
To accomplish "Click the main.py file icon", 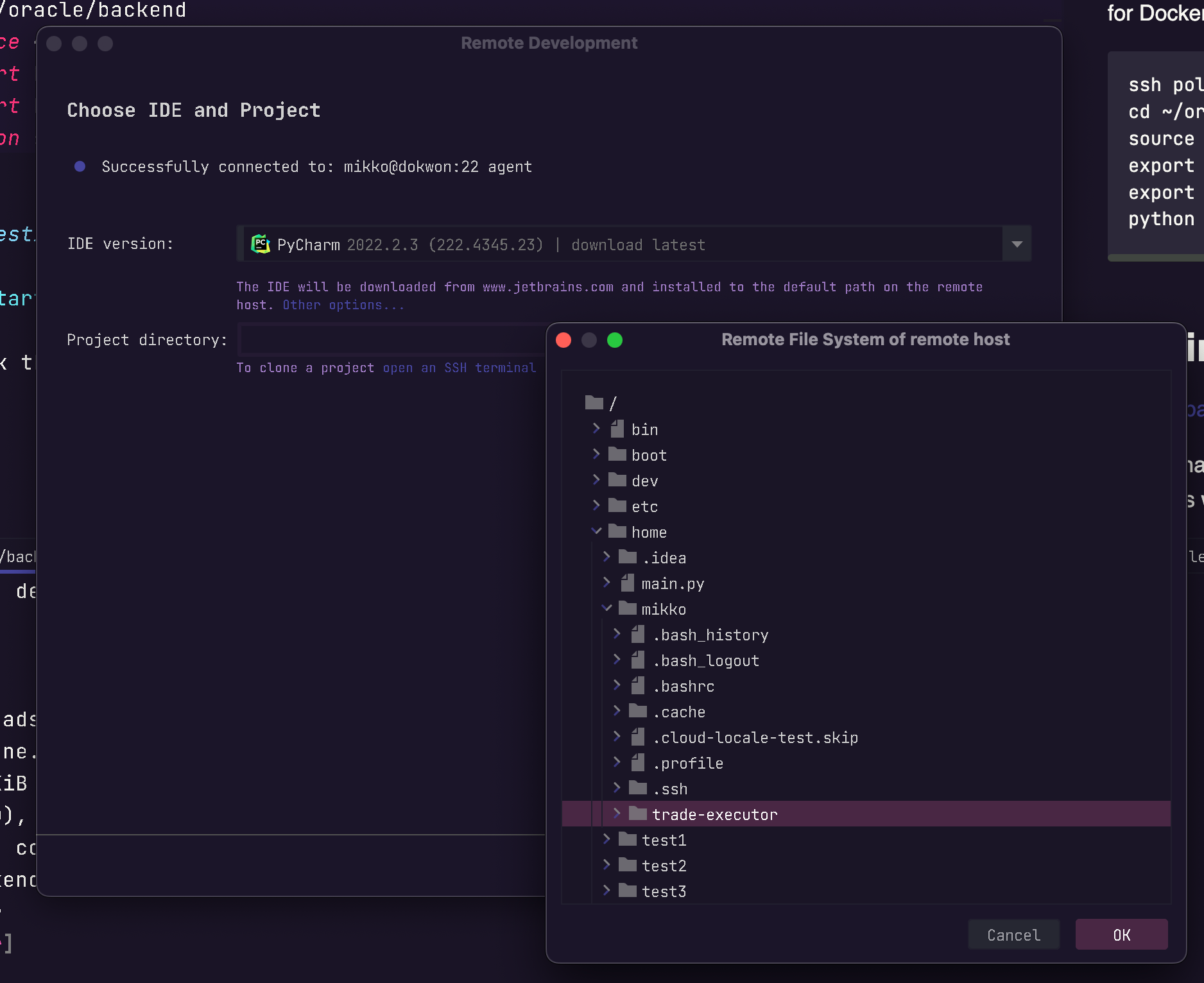I will coord(628,583).
